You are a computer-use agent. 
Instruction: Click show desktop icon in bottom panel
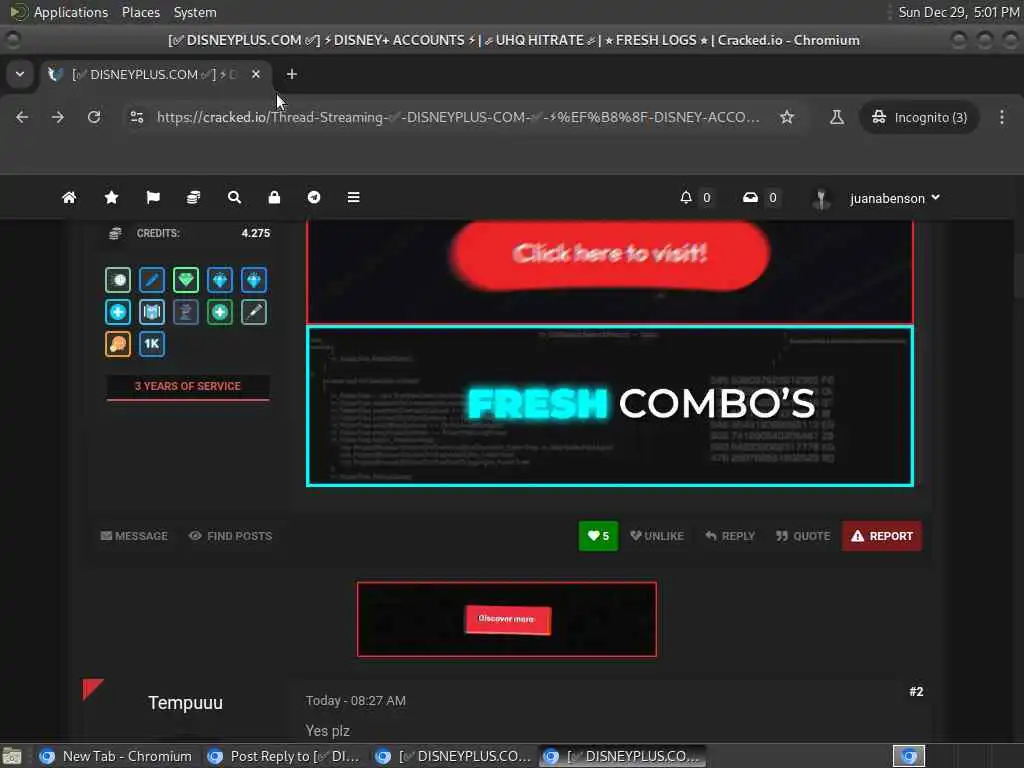pyautogui.click(x=12, y=756)
